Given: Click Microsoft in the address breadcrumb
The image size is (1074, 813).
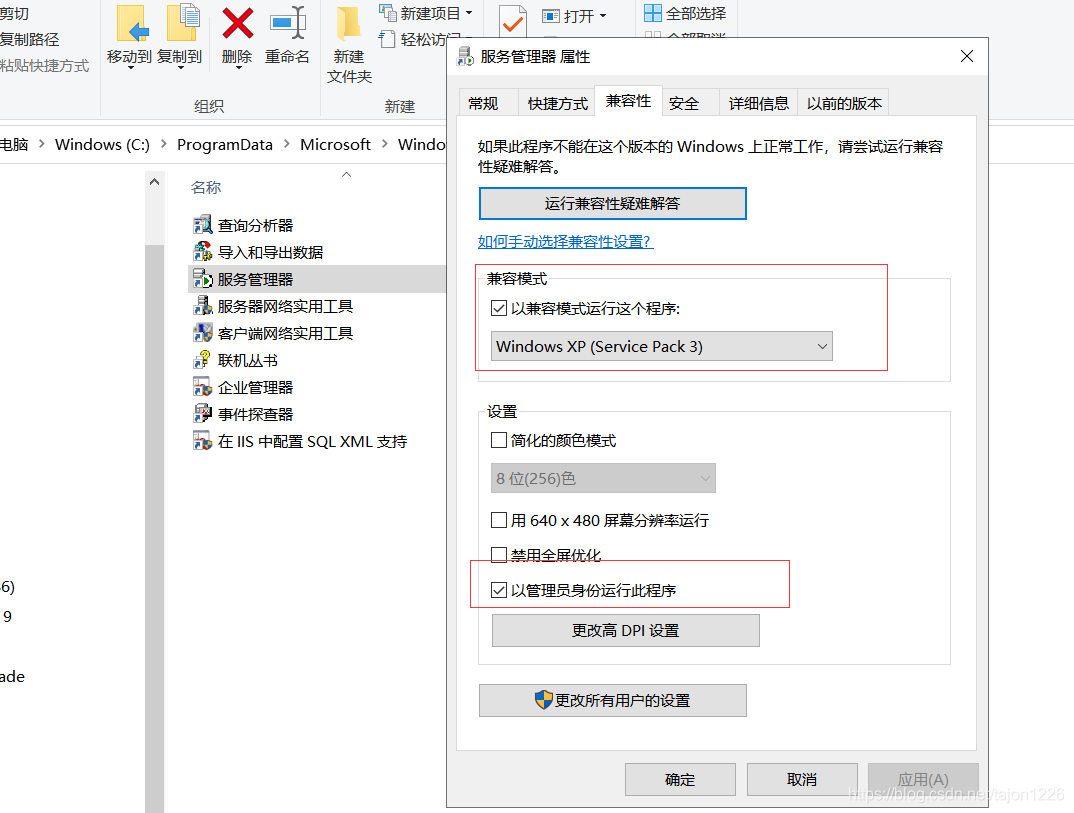Looking at the screenshot, I should 335,145.
